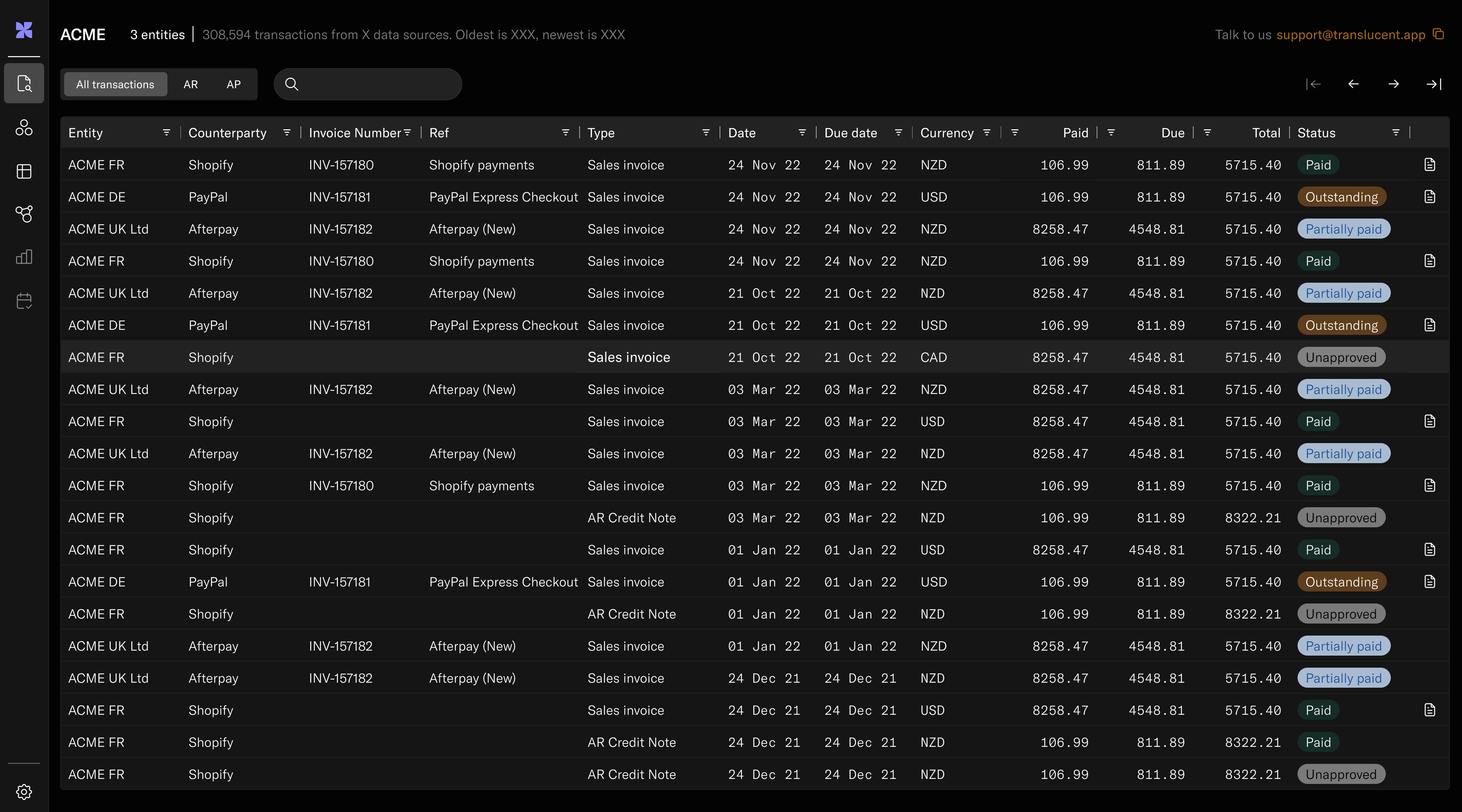Open Entity column filter
Screen dimensions: 1462x812
pos(166,132)
